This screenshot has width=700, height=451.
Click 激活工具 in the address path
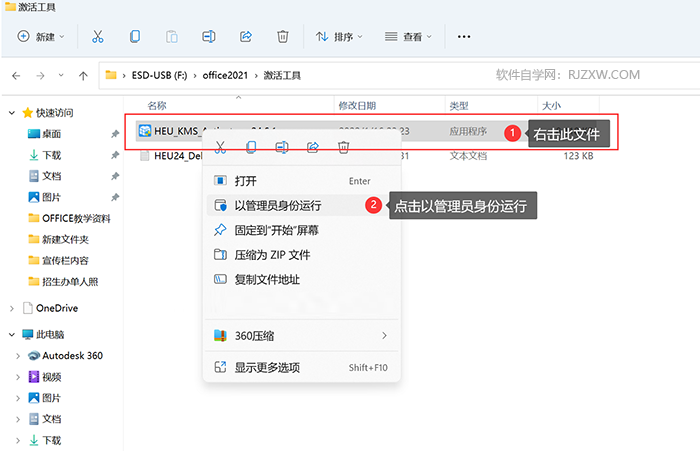tap(282, 75)
